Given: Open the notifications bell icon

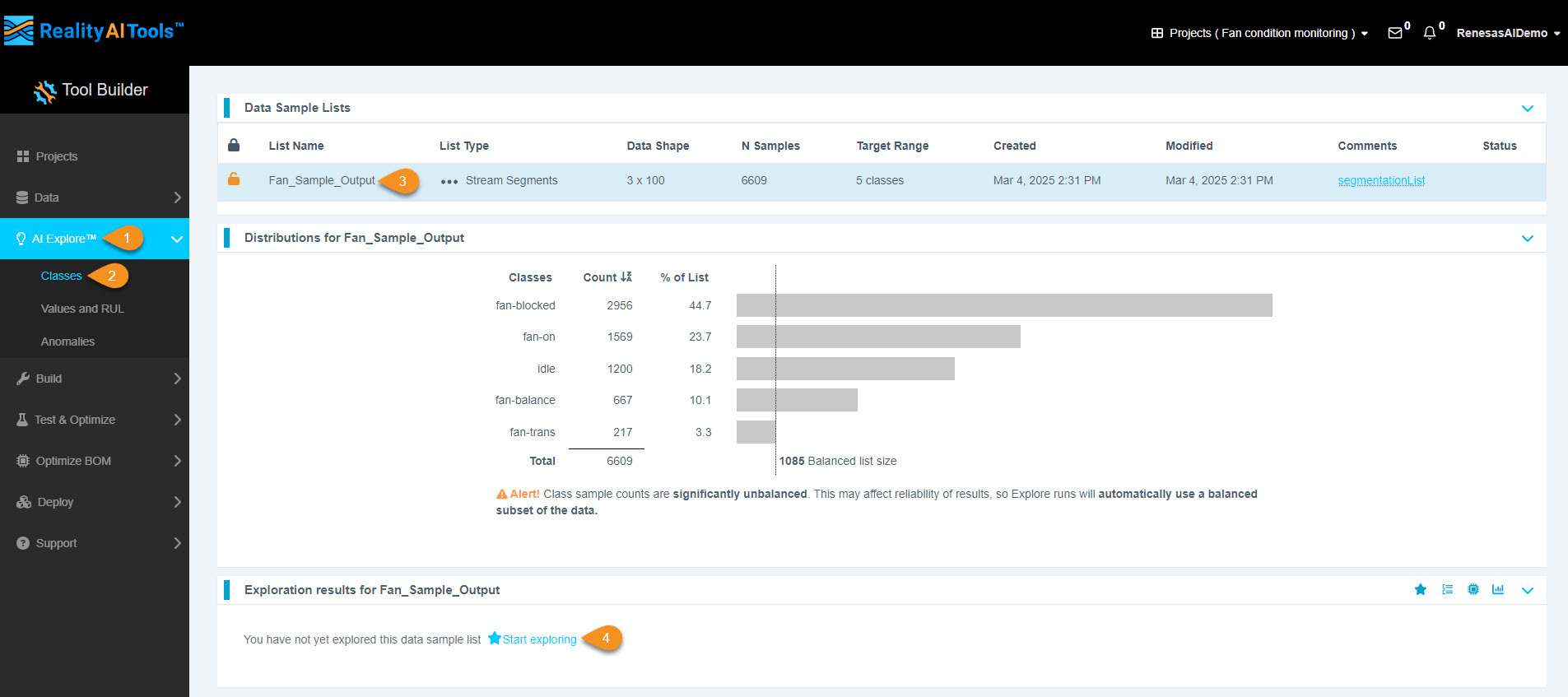Looking at the screenshot, I should point(1430,33).
